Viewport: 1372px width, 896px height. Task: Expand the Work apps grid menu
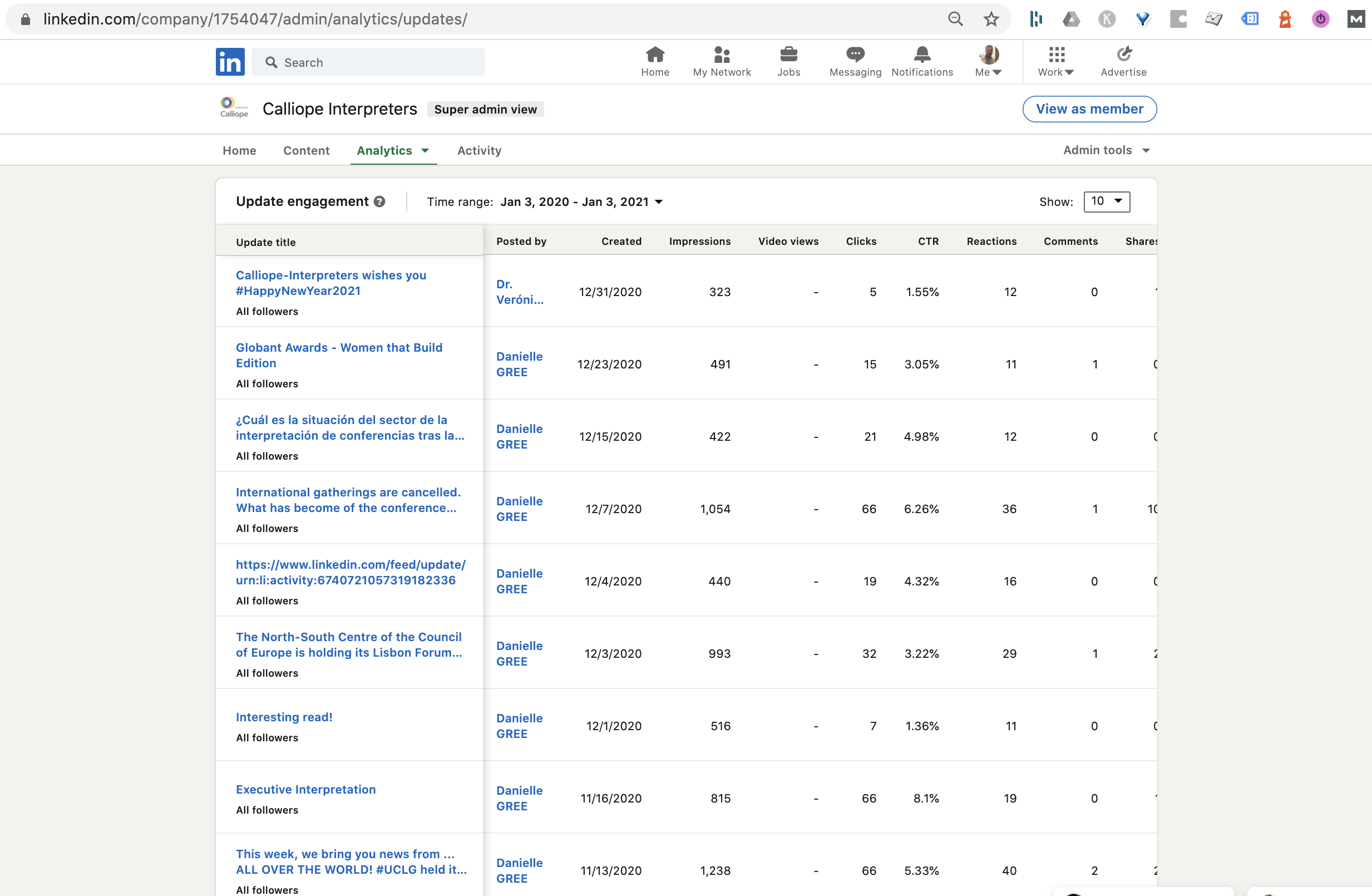click(1056, 61)
